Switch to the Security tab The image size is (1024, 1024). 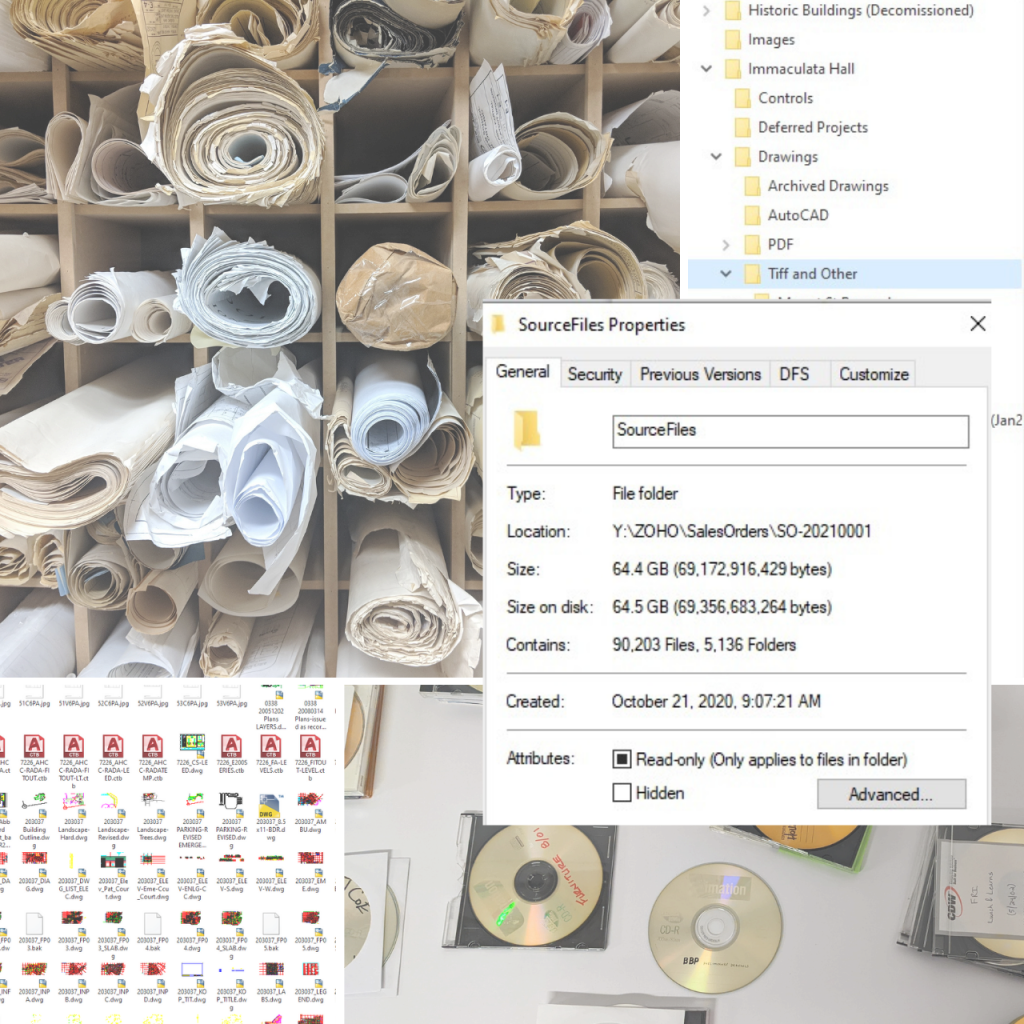(x=595, y=374)
